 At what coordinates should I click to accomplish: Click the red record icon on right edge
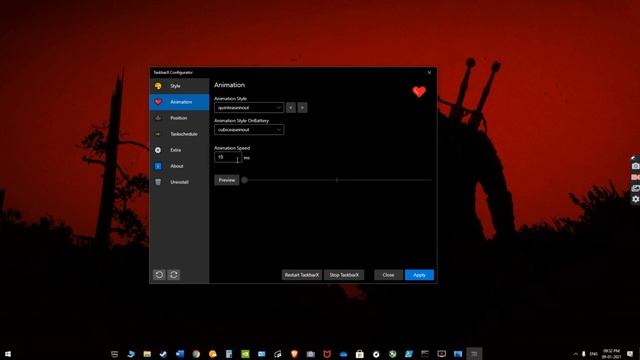pyautogui.click(x=636, y=177)
